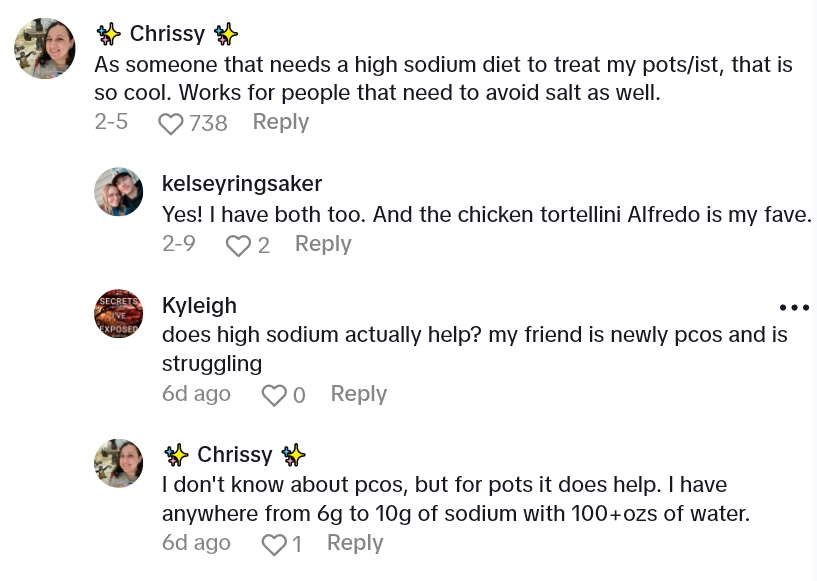817x581 pixels.
Task: Open Kyleigh's profile avatar
Action: pos(119,314)
